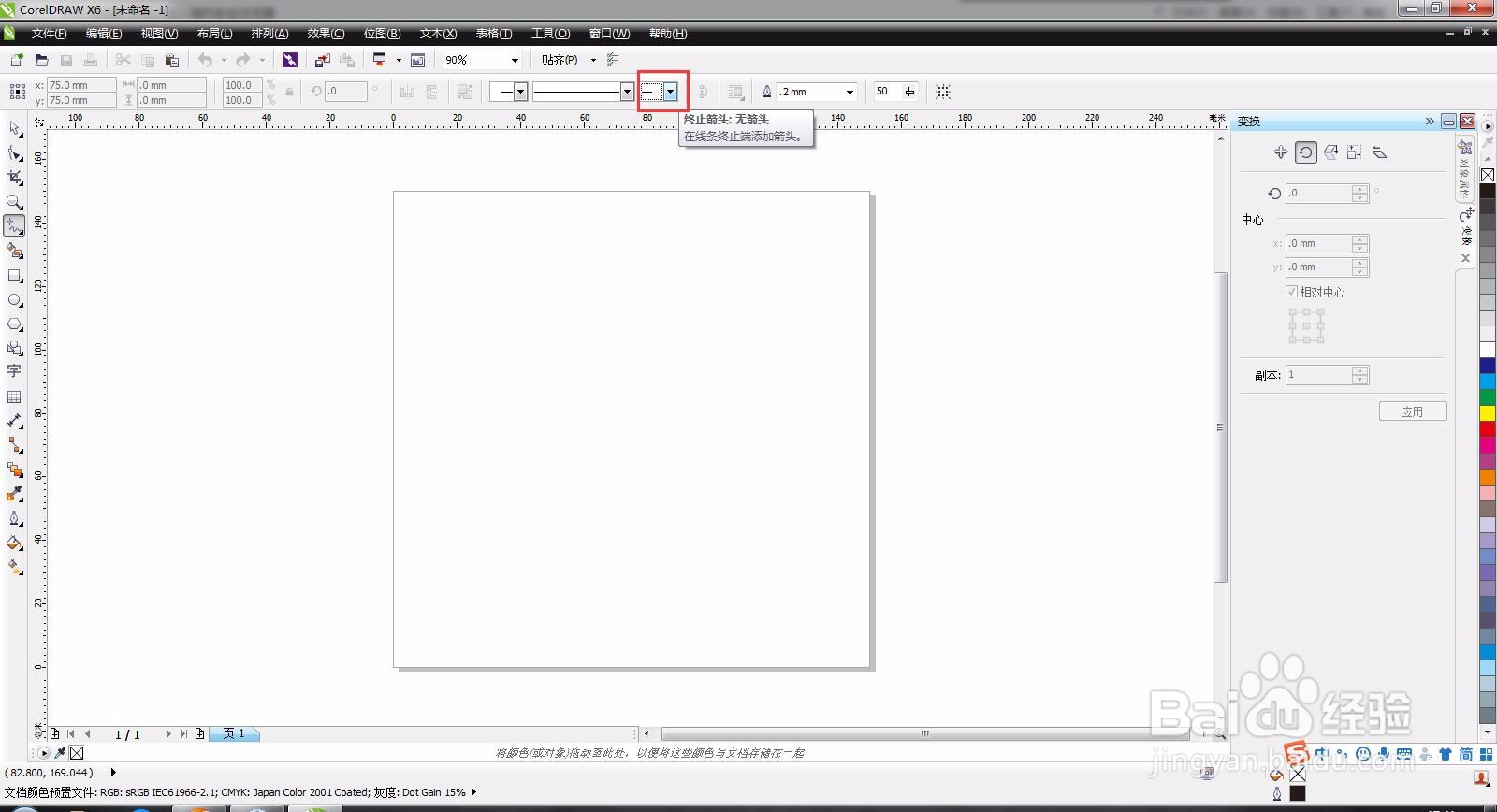This screenshot has width=1497, height=812.
Task: Open the Options icon beside Snap
Action: point(613,60)
